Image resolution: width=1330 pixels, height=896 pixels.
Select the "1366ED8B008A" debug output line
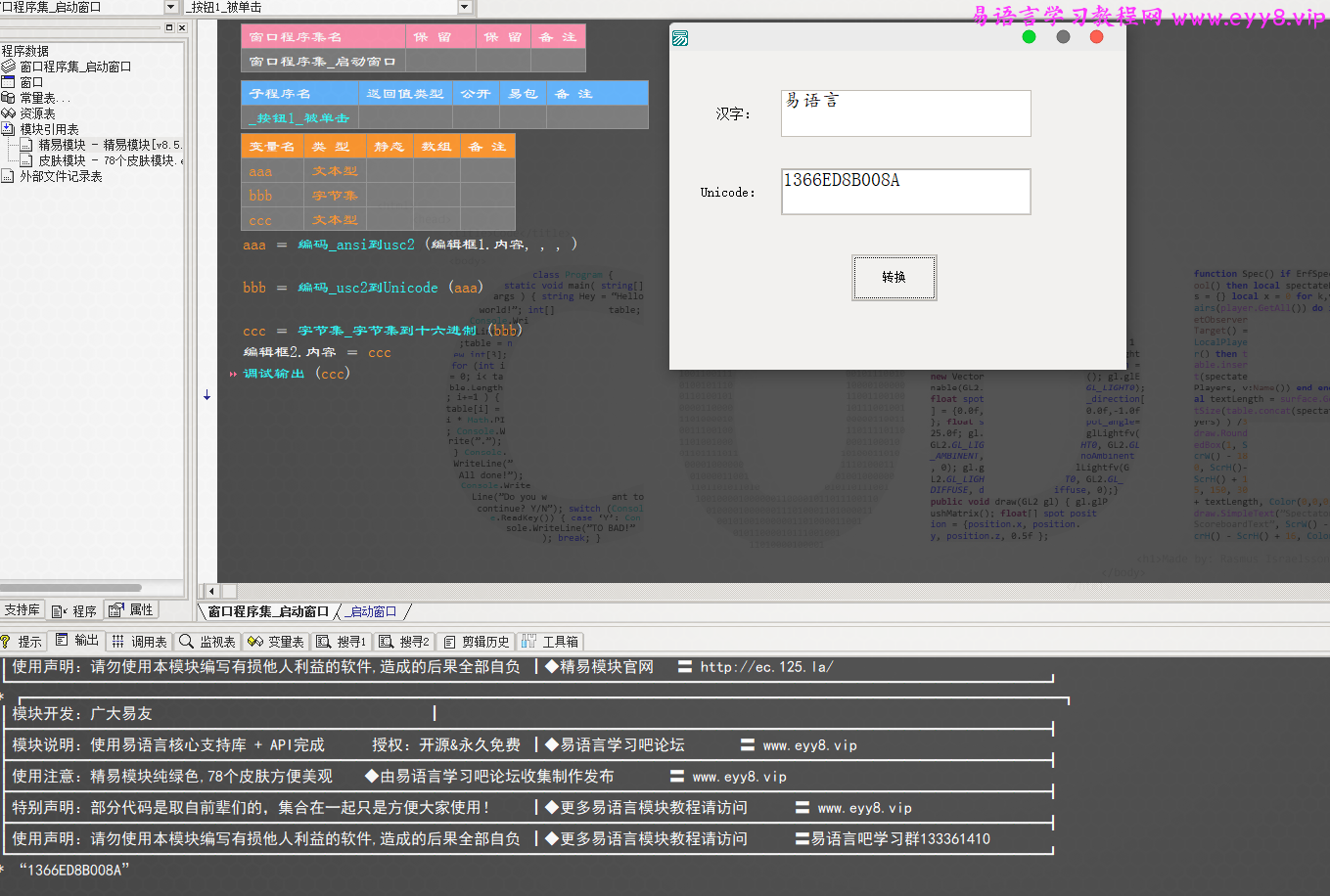coord(73,870)
